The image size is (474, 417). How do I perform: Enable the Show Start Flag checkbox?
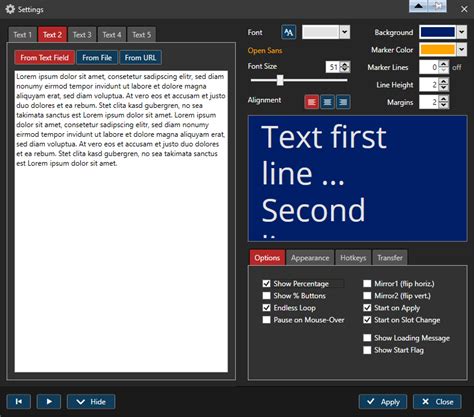(367, 350)
